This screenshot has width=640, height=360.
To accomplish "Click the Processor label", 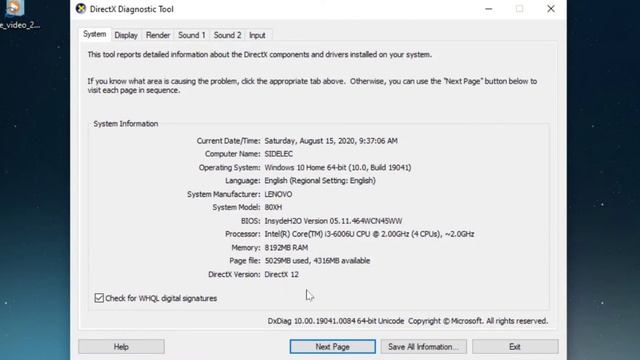I will pos(242,234).
